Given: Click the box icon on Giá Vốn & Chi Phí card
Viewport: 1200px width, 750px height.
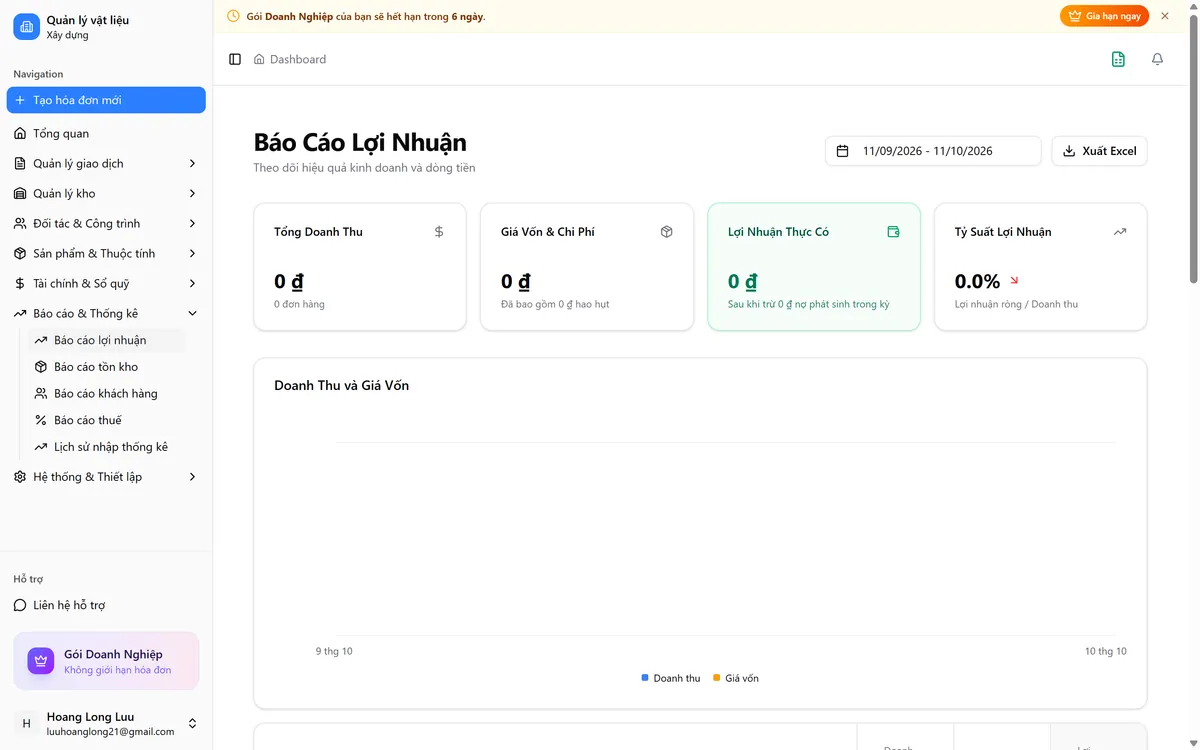Looking at the screenshot, I should point(666,232).
